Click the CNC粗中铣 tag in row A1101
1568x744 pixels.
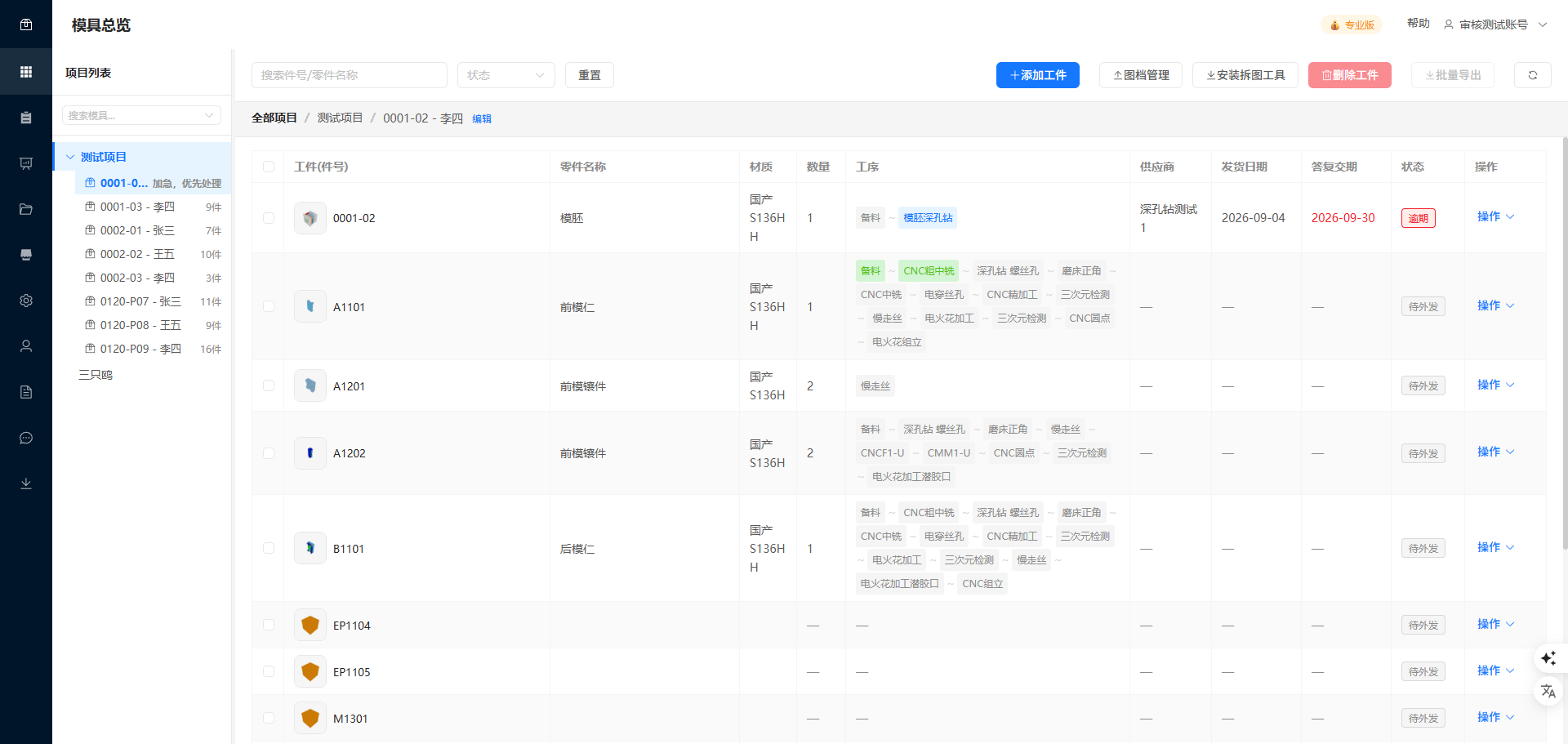(x=929, y=270)
